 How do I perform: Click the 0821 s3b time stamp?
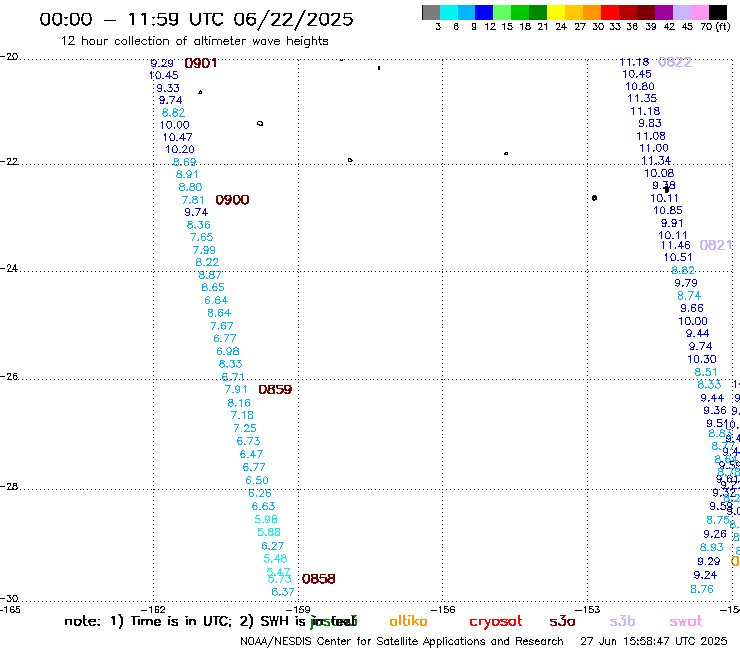point(716,245)
